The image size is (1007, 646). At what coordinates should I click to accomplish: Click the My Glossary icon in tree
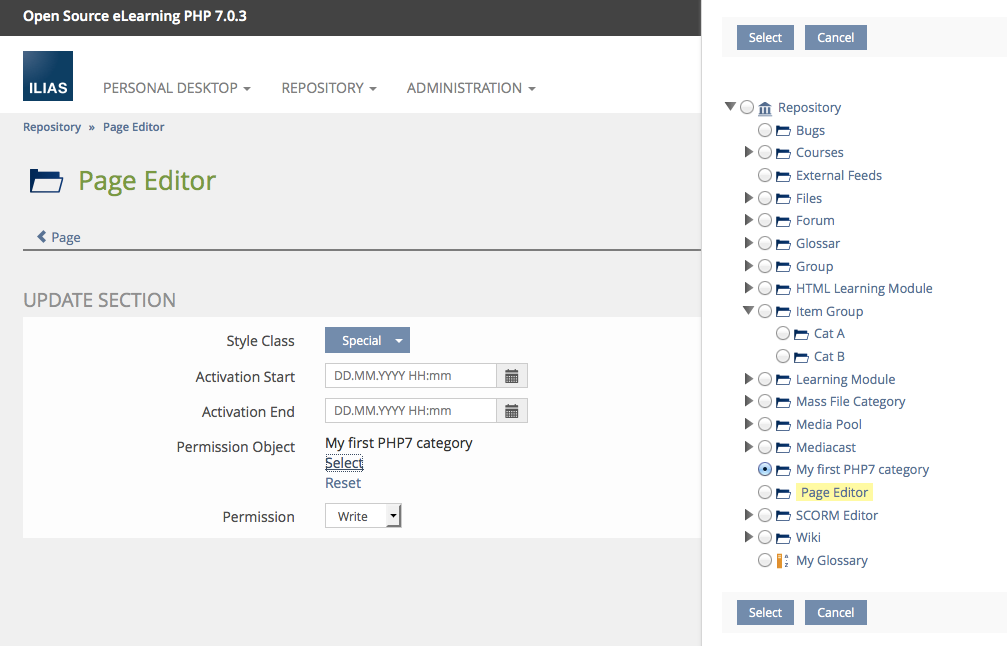(783, 561)
